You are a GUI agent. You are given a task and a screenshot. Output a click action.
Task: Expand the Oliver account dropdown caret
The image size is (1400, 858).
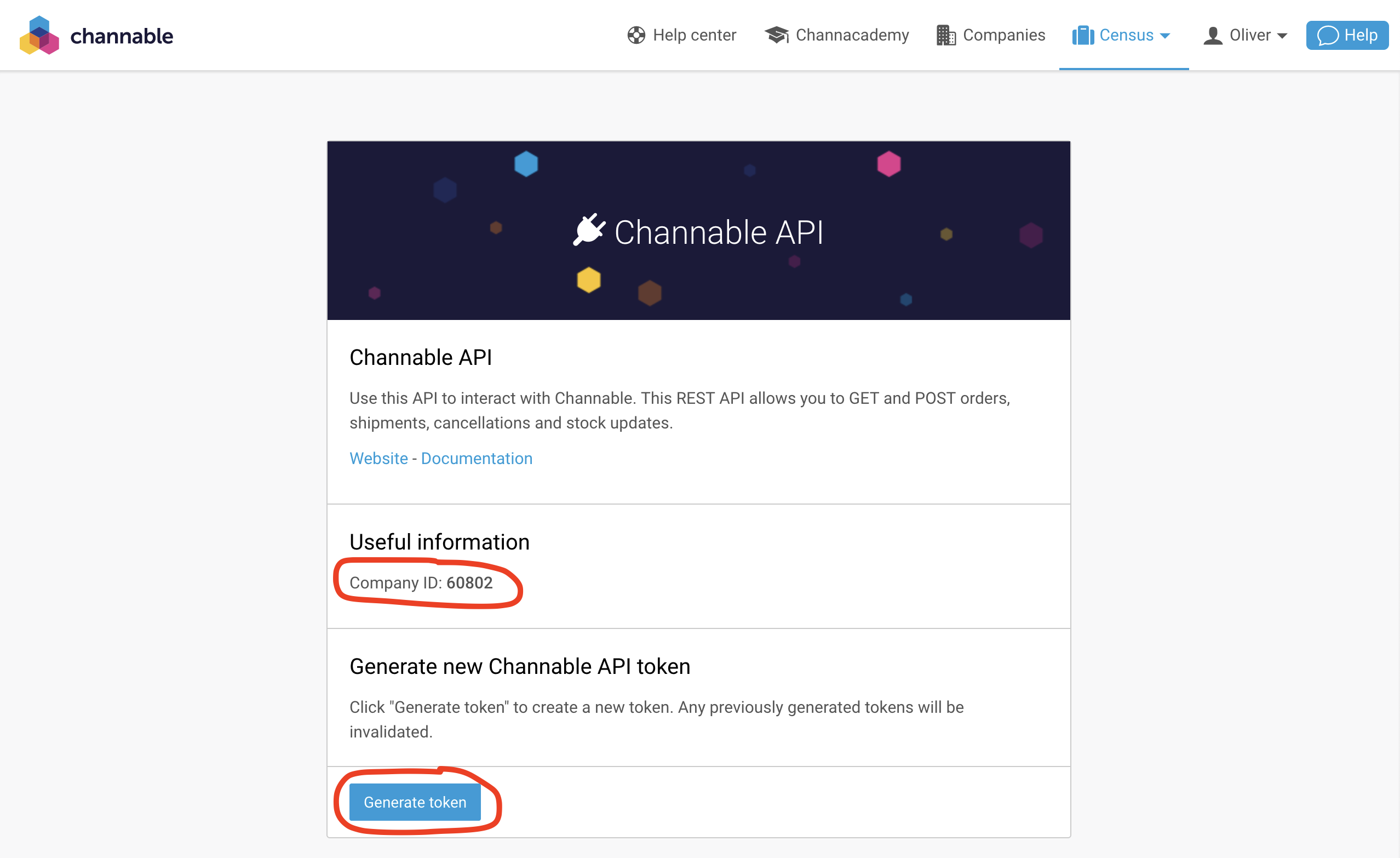pos(1282,36)
